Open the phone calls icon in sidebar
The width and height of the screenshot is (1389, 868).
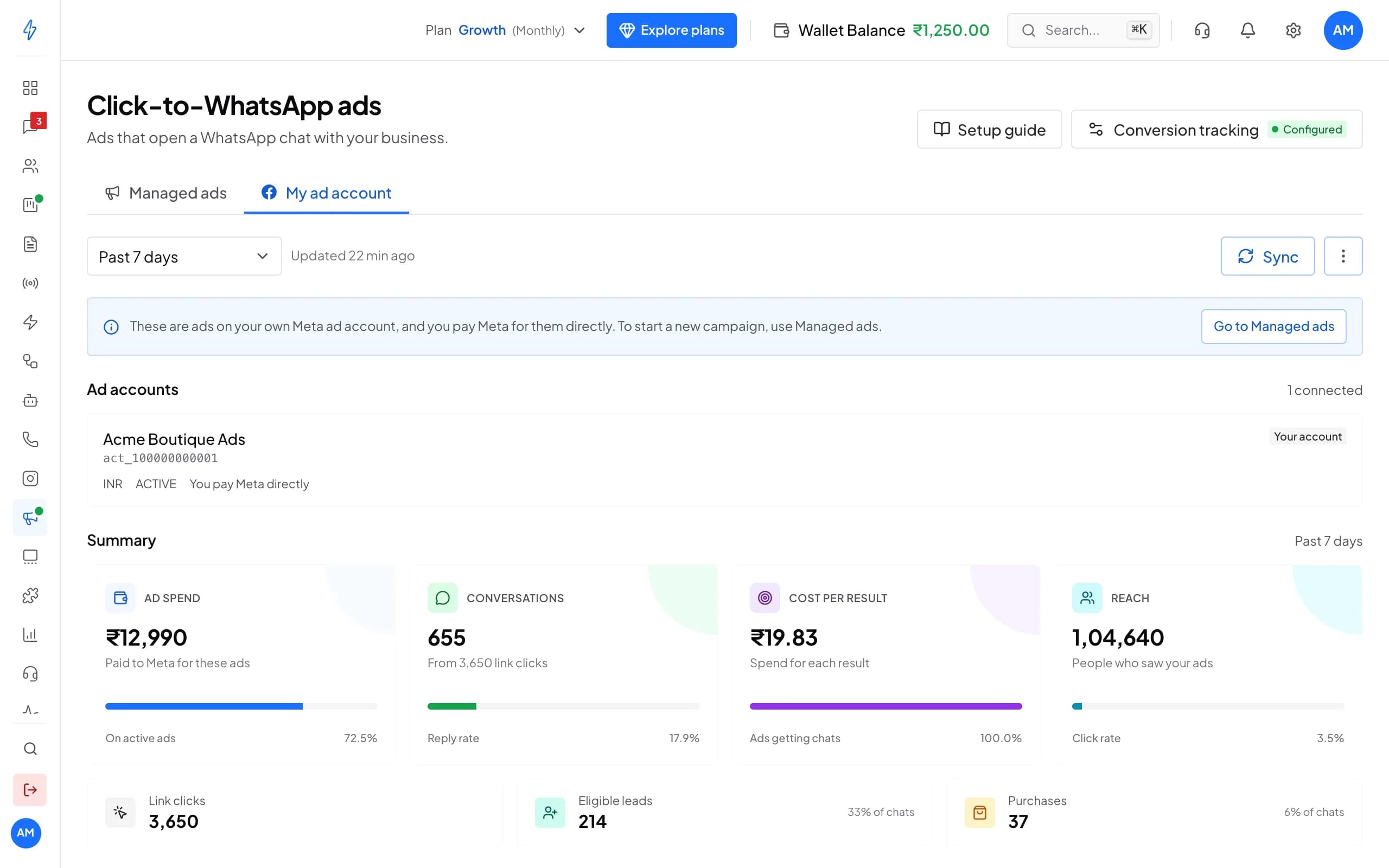30,439
